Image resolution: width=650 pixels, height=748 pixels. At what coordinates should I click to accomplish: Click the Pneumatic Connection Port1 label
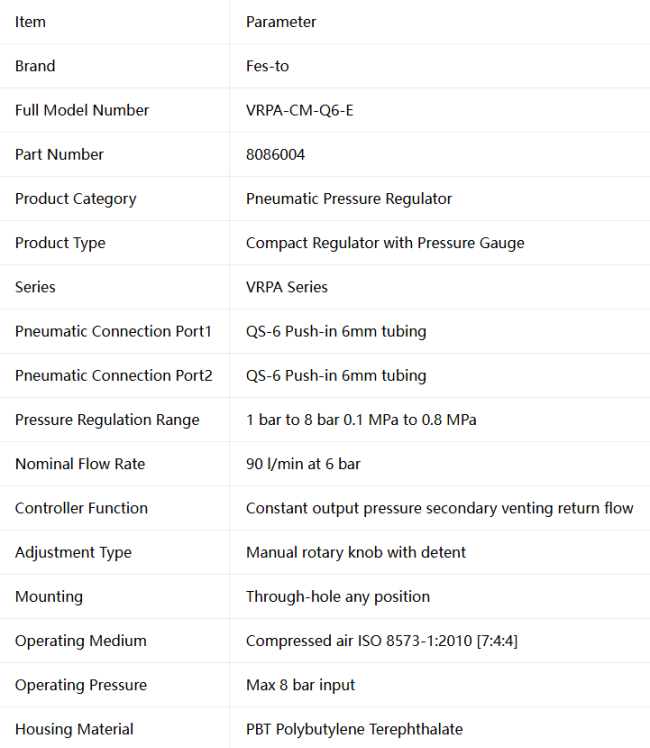point(113,332)
